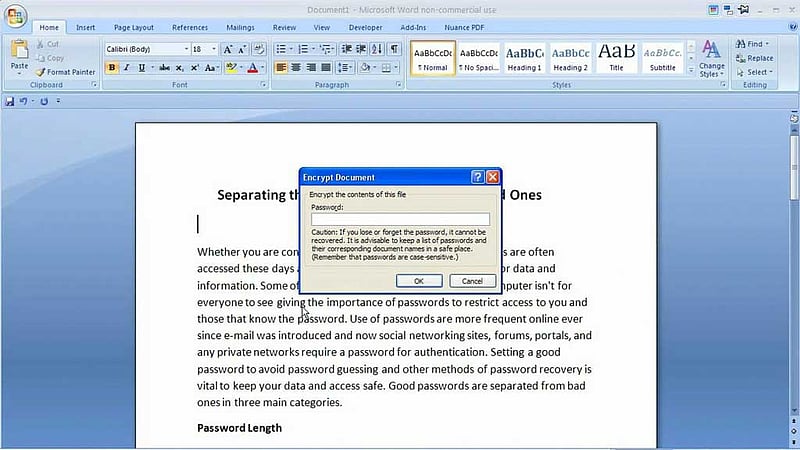The width and height of the screenshot is (800, 450).
Task: Click the paragraph shading color bucket
Action: 365,67
